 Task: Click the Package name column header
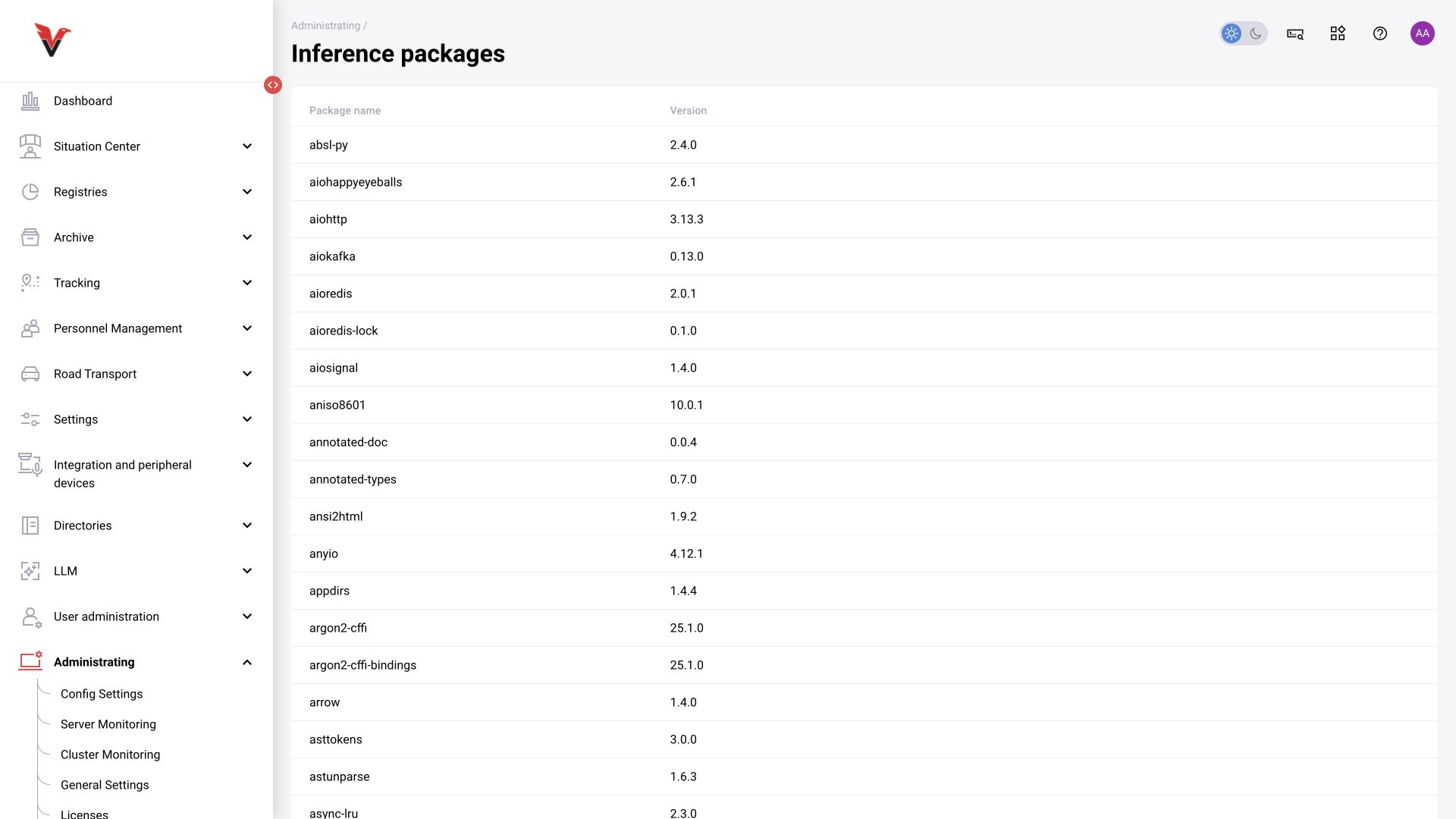345,111
